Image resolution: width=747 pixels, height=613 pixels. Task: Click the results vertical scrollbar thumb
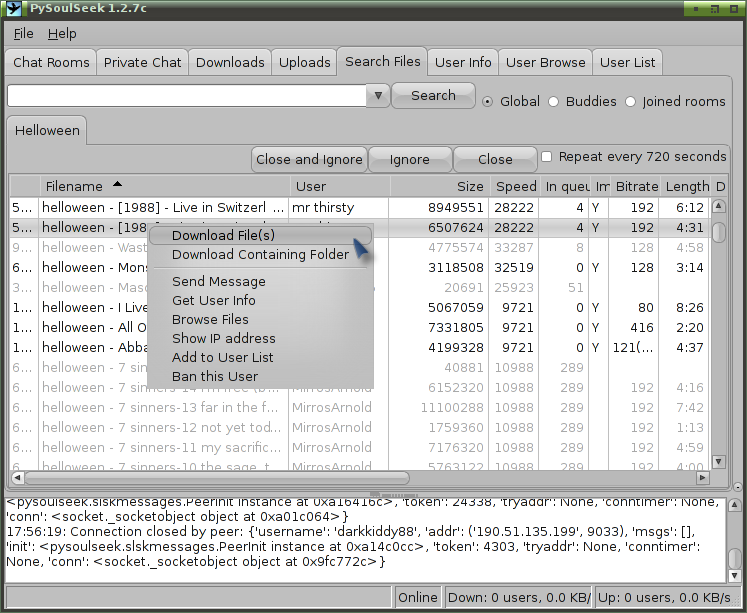[x=718, y=232]
